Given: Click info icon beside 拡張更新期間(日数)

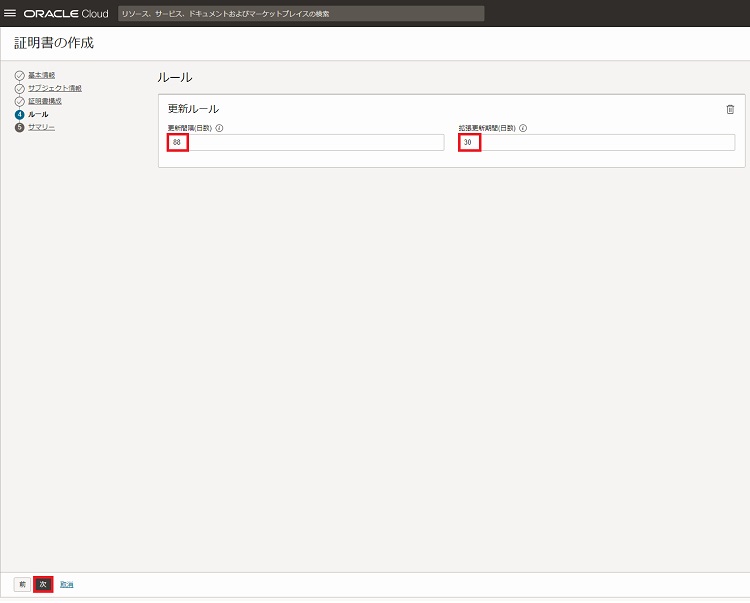Looking at the screenshot, I should coord(523,128).
